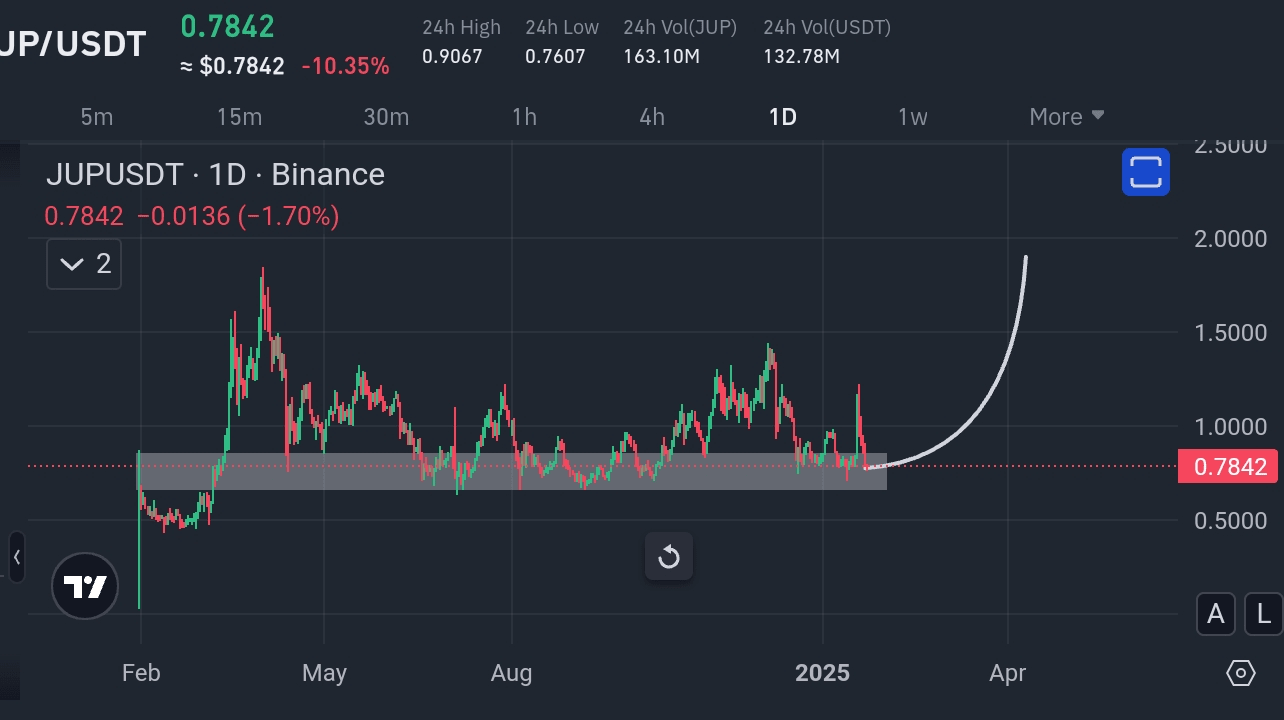Viewport: 1284px width, 720px height.
Task: Open the More timeframes dropdown
Action: point(1066,116)
